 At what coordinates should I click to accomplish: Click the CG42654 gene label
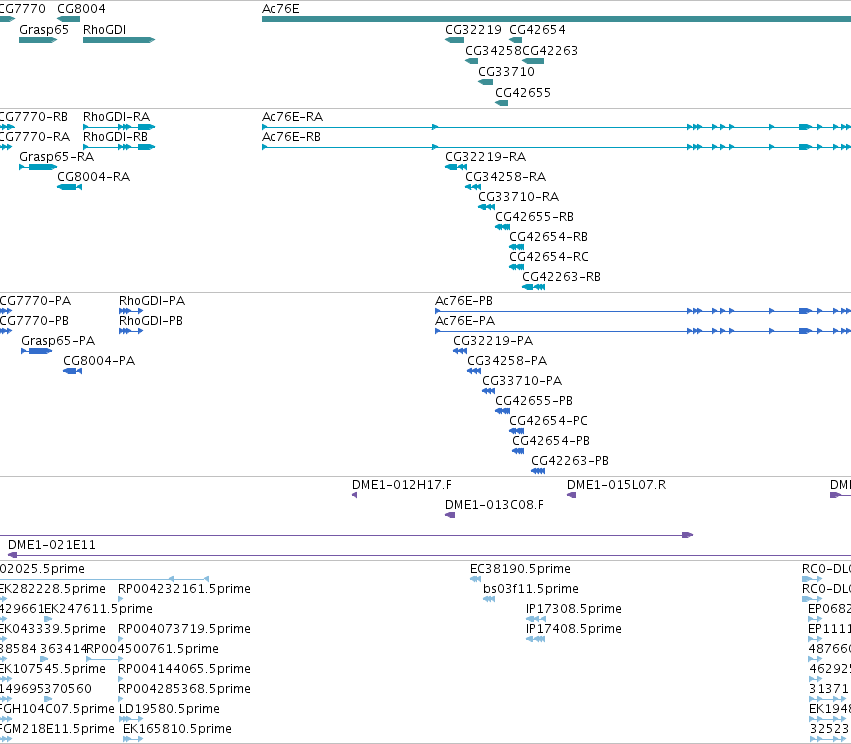(x=537, y=30)
